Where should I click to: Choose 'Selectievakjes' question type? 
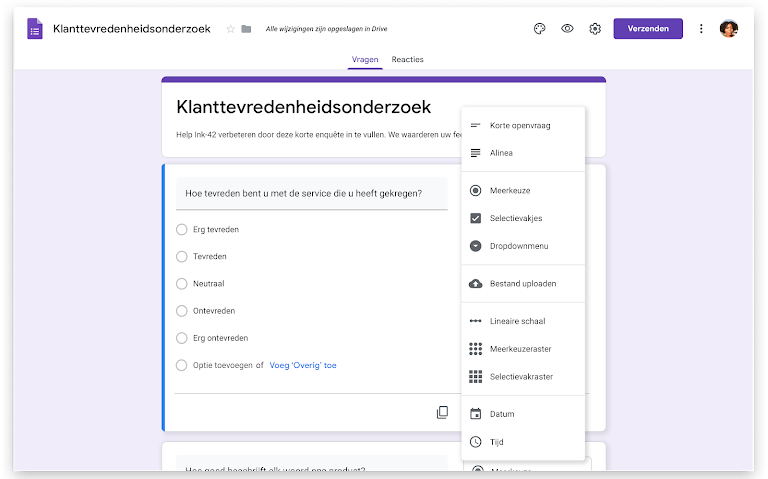516,218
